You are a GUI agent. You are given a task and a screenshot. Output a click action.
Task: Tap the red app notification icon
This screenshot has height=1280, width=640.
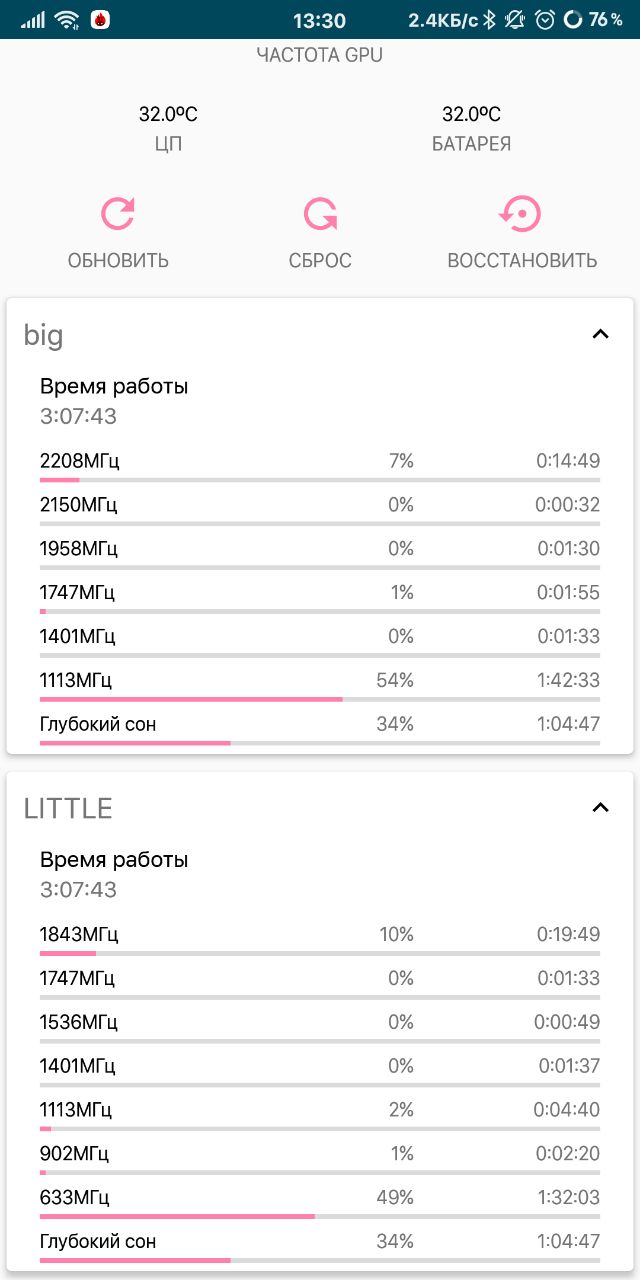tap(100, 20)
